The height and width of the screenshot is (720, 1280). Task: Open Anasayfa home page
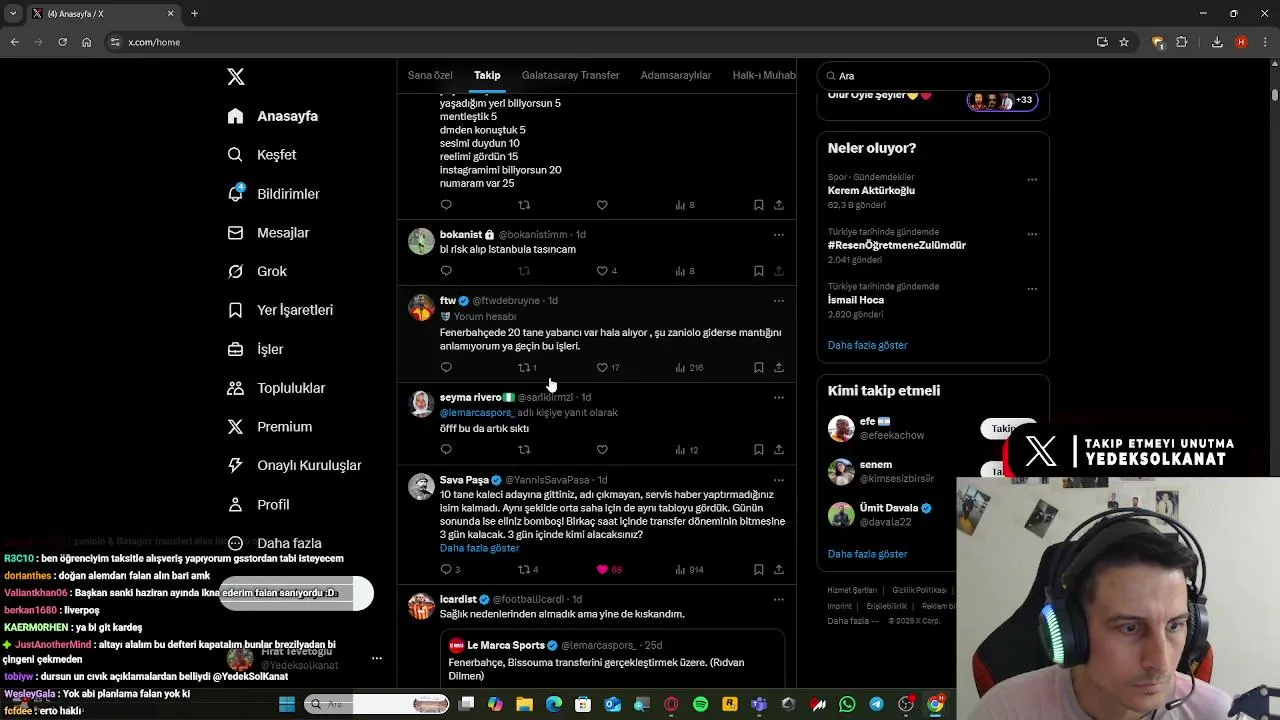[x=272, y=116]
